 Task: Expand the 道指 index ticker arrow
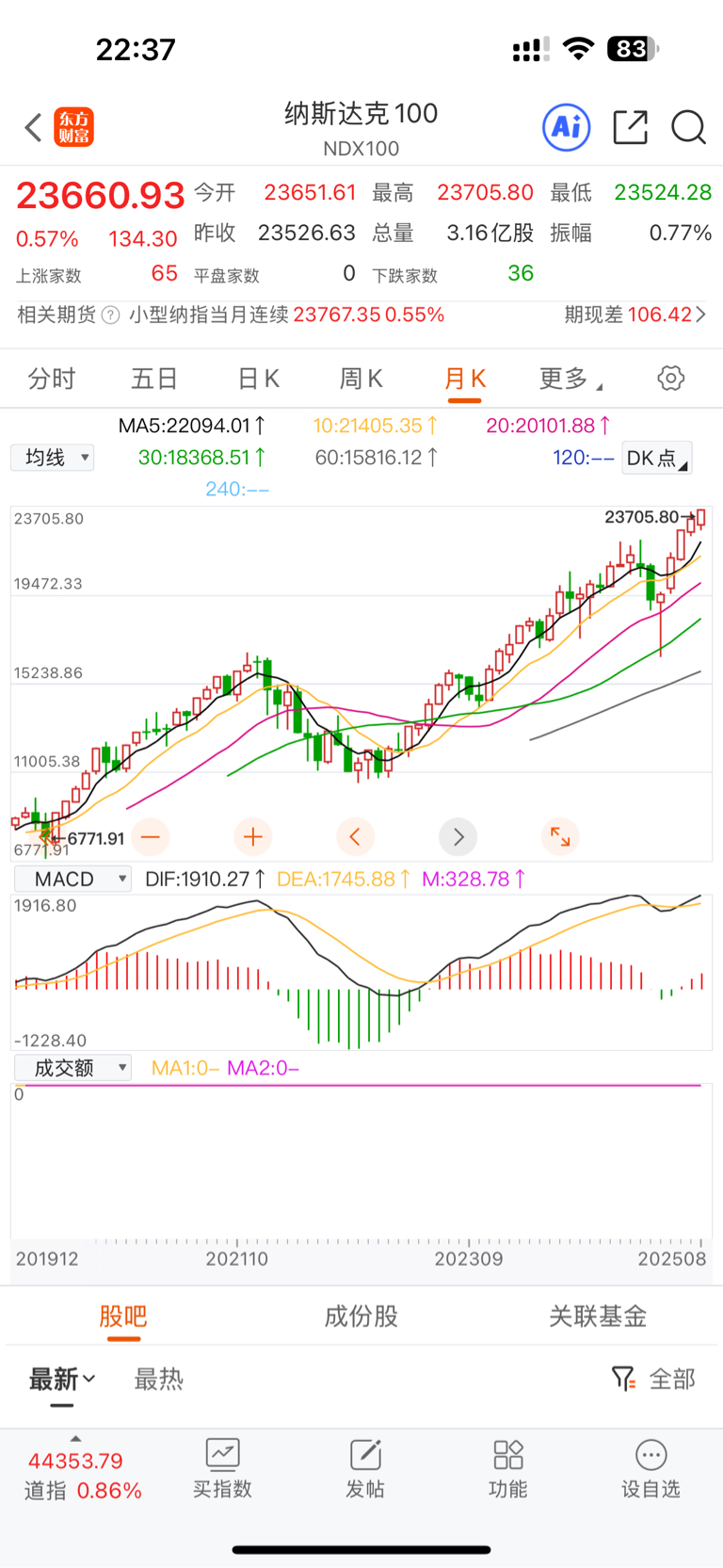(x=75, y=1438)
